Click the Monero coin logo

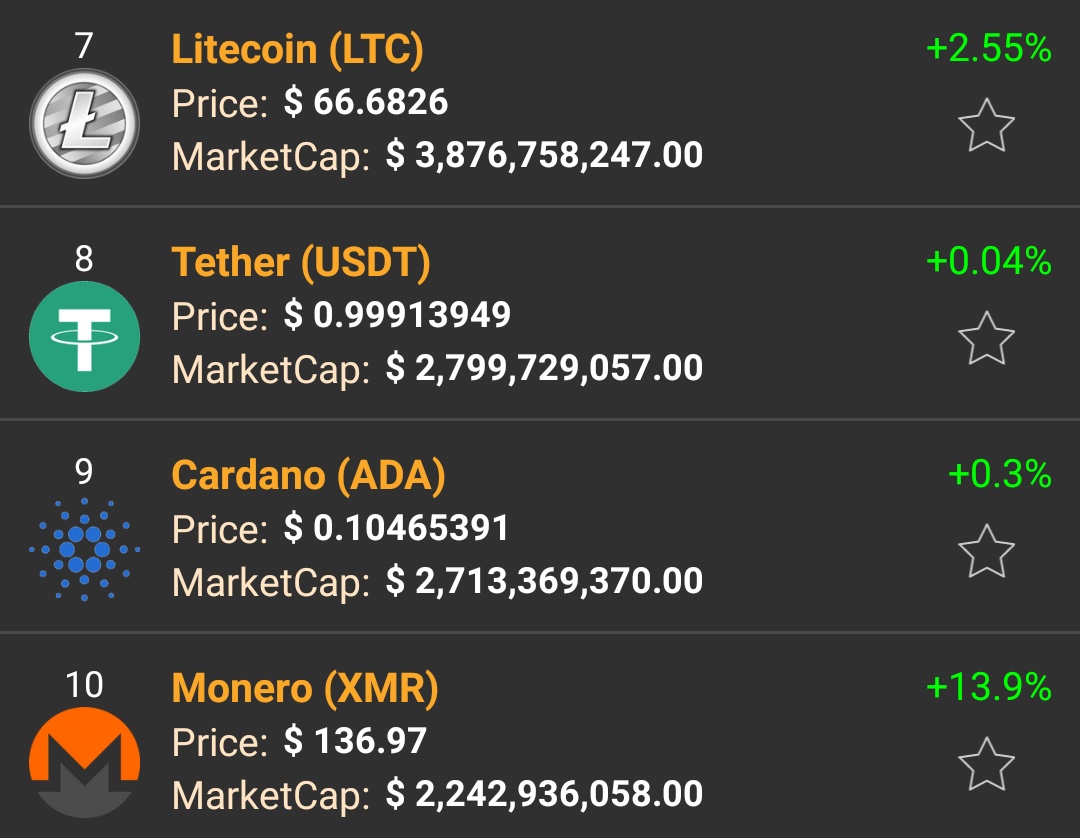[84, 762]
